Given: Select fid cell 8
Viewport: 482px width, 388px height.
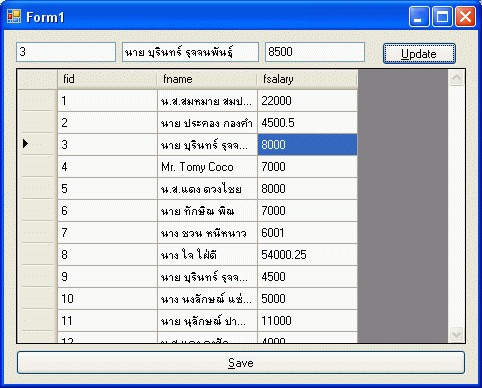Looking at the screenshot, I should (x=107, y=255).
